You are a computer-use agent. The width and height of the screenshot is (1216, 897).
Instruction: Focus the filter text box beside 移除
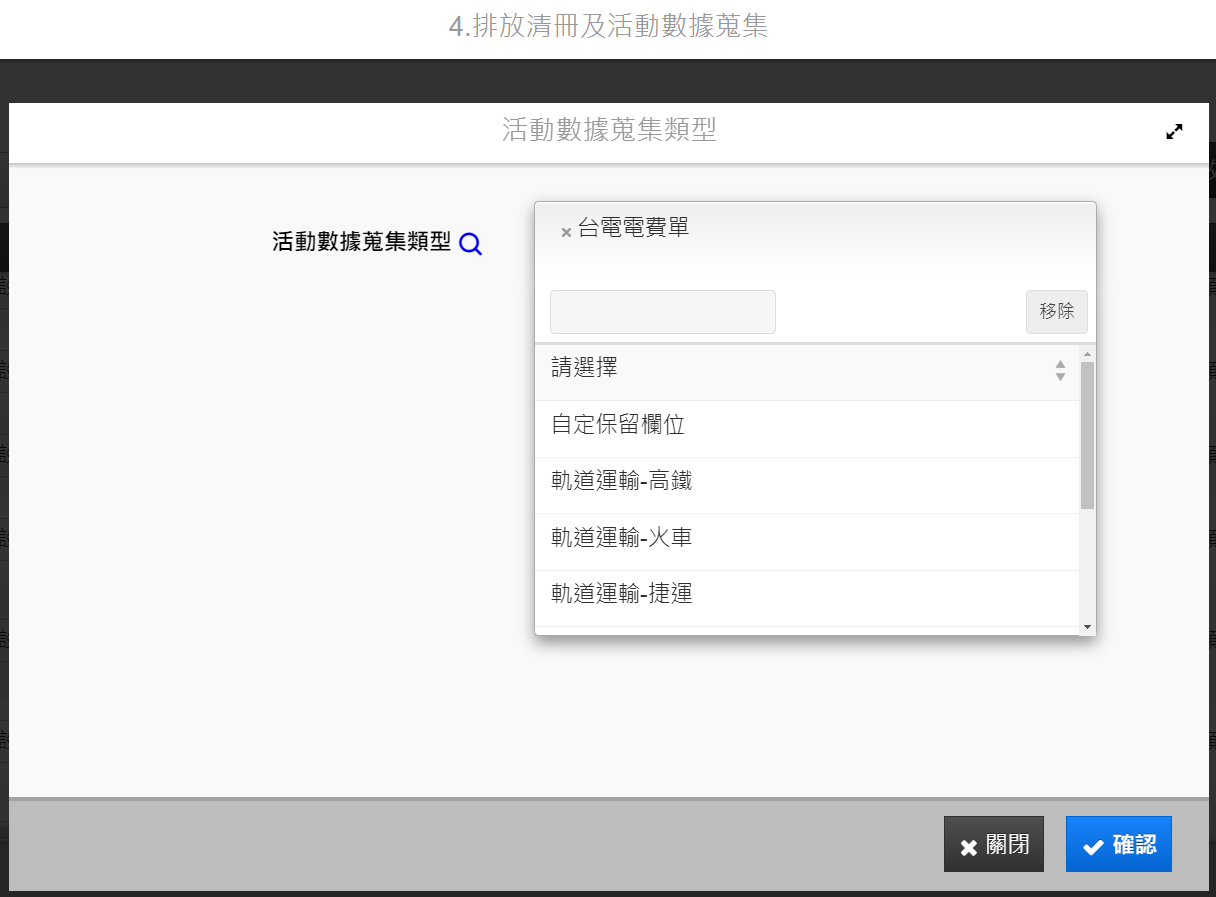coord(662,312)
